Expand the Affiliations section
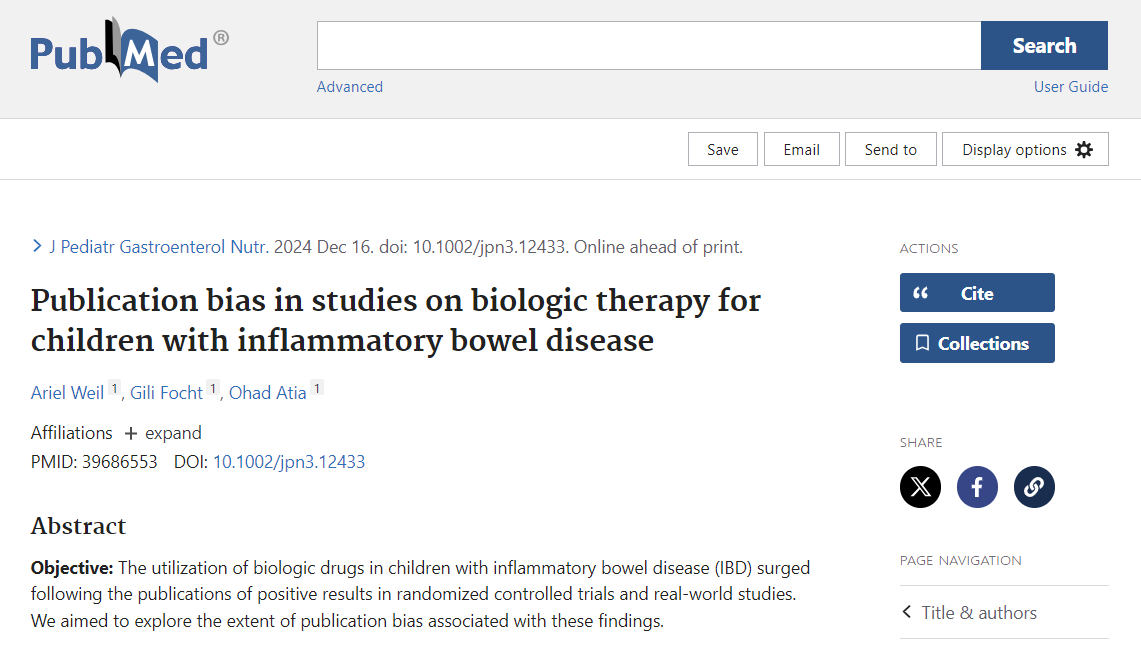Image resolution: width=1141 pixels, height=649 pixels. click(162, 433)
